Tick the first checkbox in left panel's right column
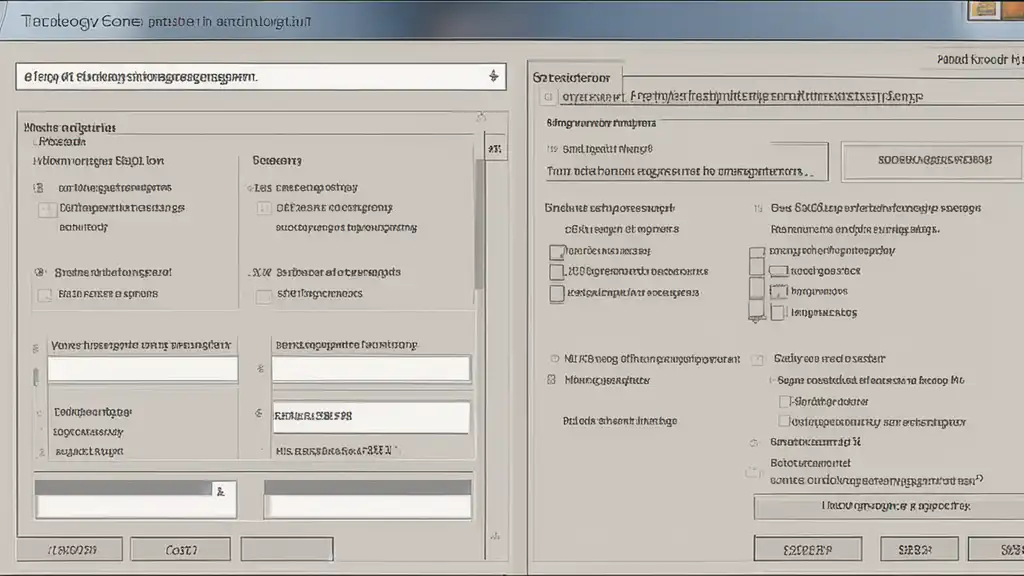 [264, 208]
